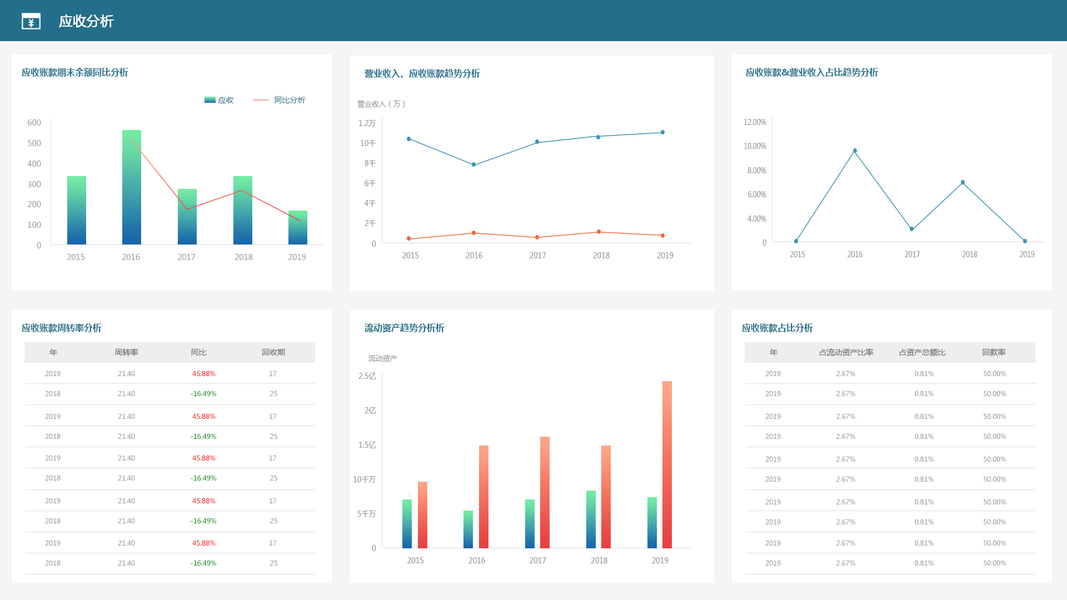Select the green 2019 bar in 流动资产 chart
Image resolution: width=1067 pixels, height=600 pixels.
pyautogui.click(x=652, y=522)
